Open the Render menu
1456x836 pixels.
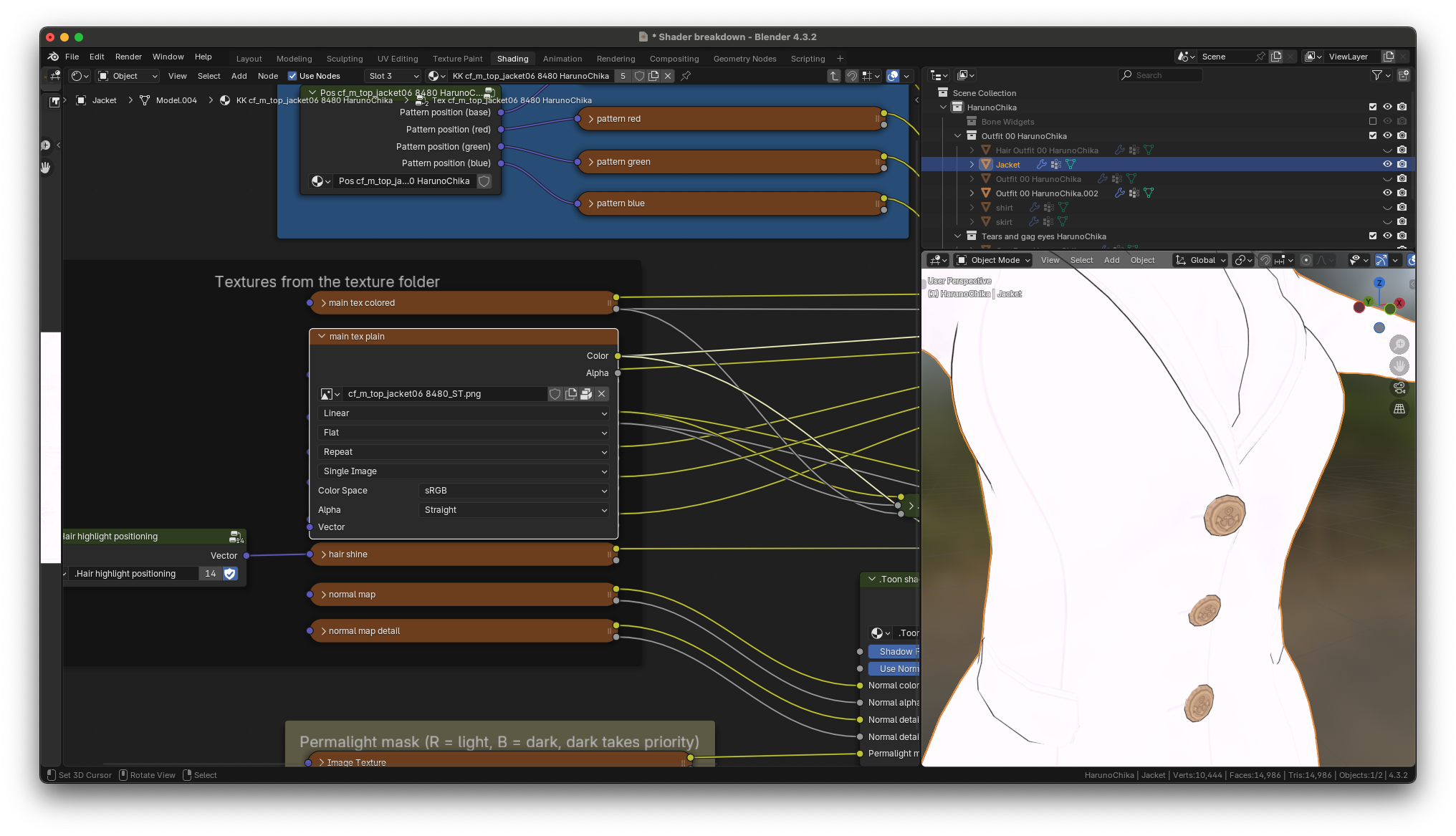tap(128, 57)
